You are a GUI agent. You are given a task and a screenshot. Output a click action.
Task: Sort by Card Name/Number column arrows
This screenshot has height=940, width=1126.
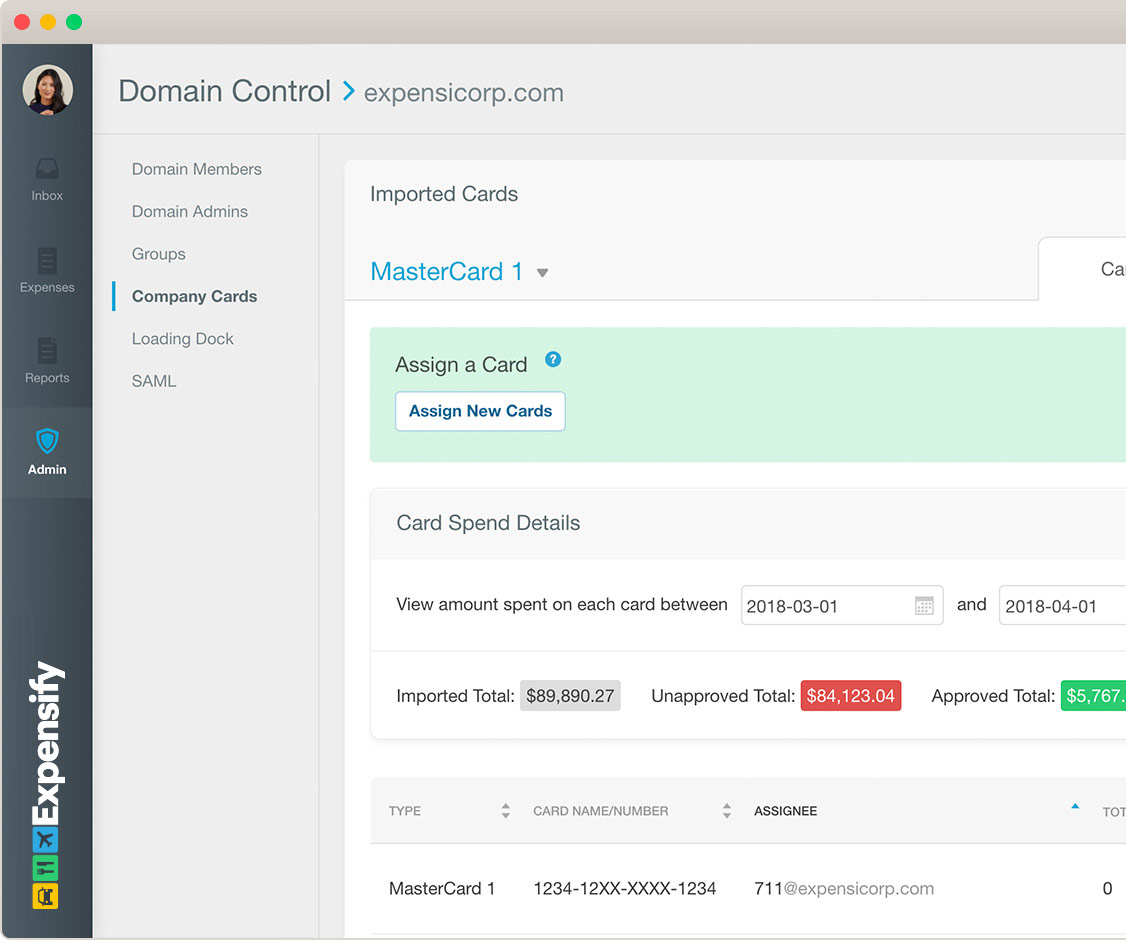click(x=727, y=811)
